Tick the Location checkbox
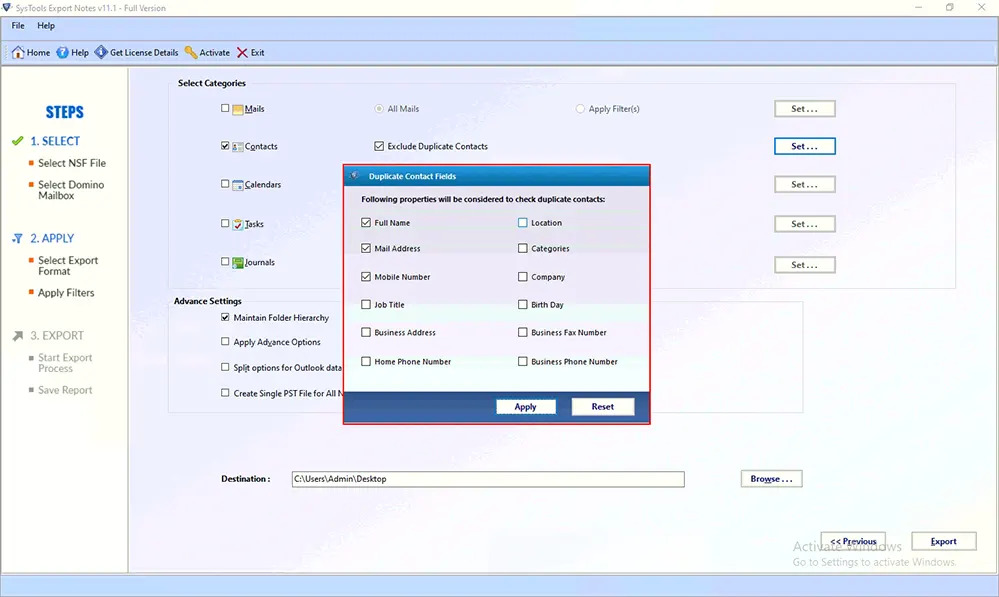This screenshot has height=597, width=999. pyautogui.click(x=522, y=222)
